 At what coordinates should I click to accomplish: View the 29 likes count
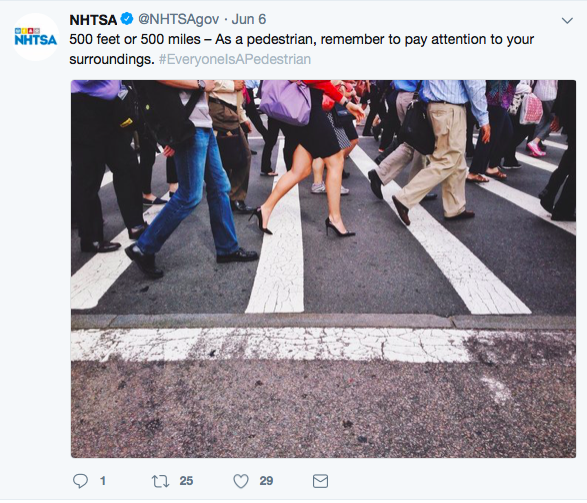266,481
